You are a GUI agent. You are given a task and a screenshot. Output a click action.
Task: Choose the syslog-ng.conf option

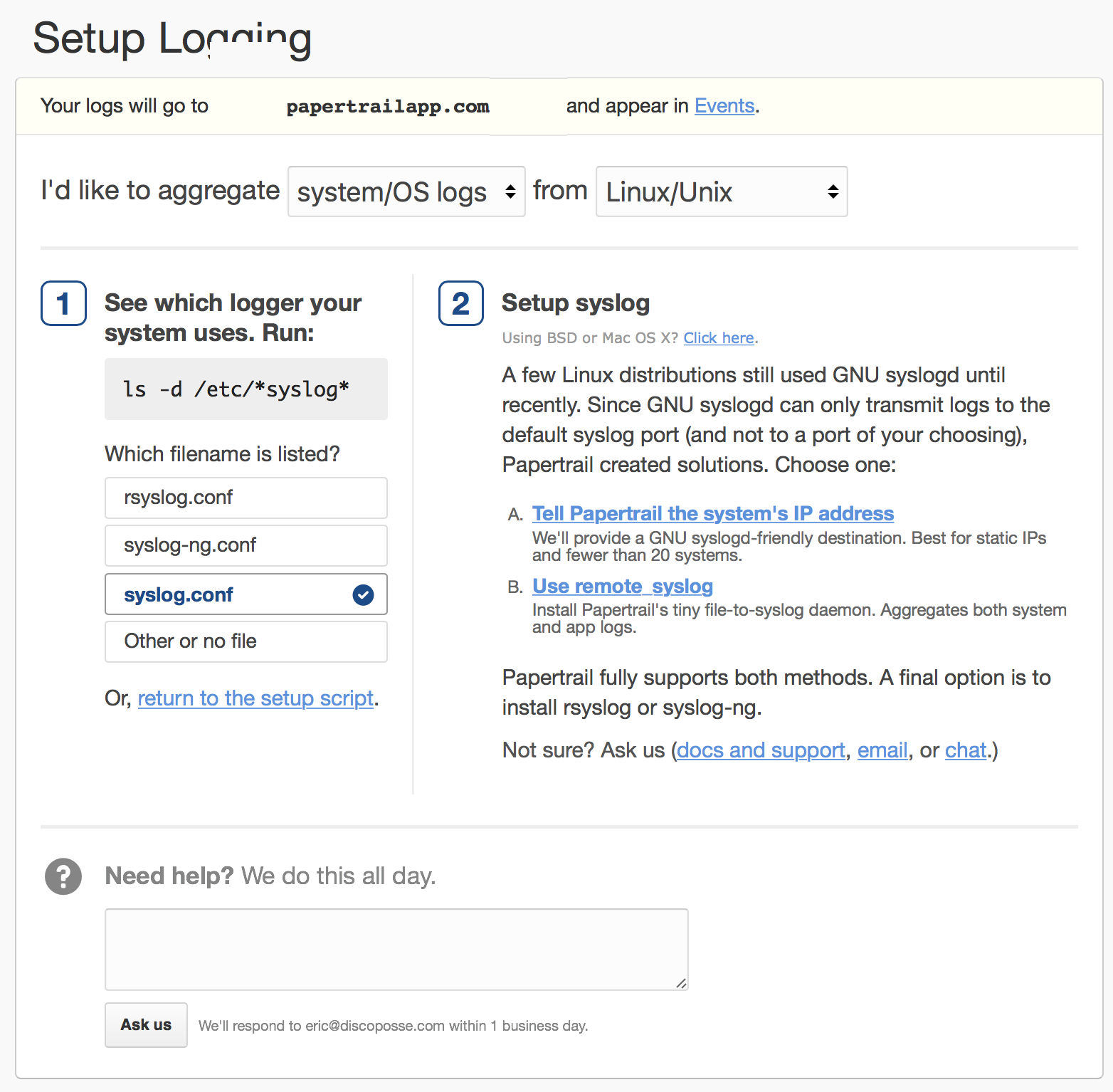(246, 545)
